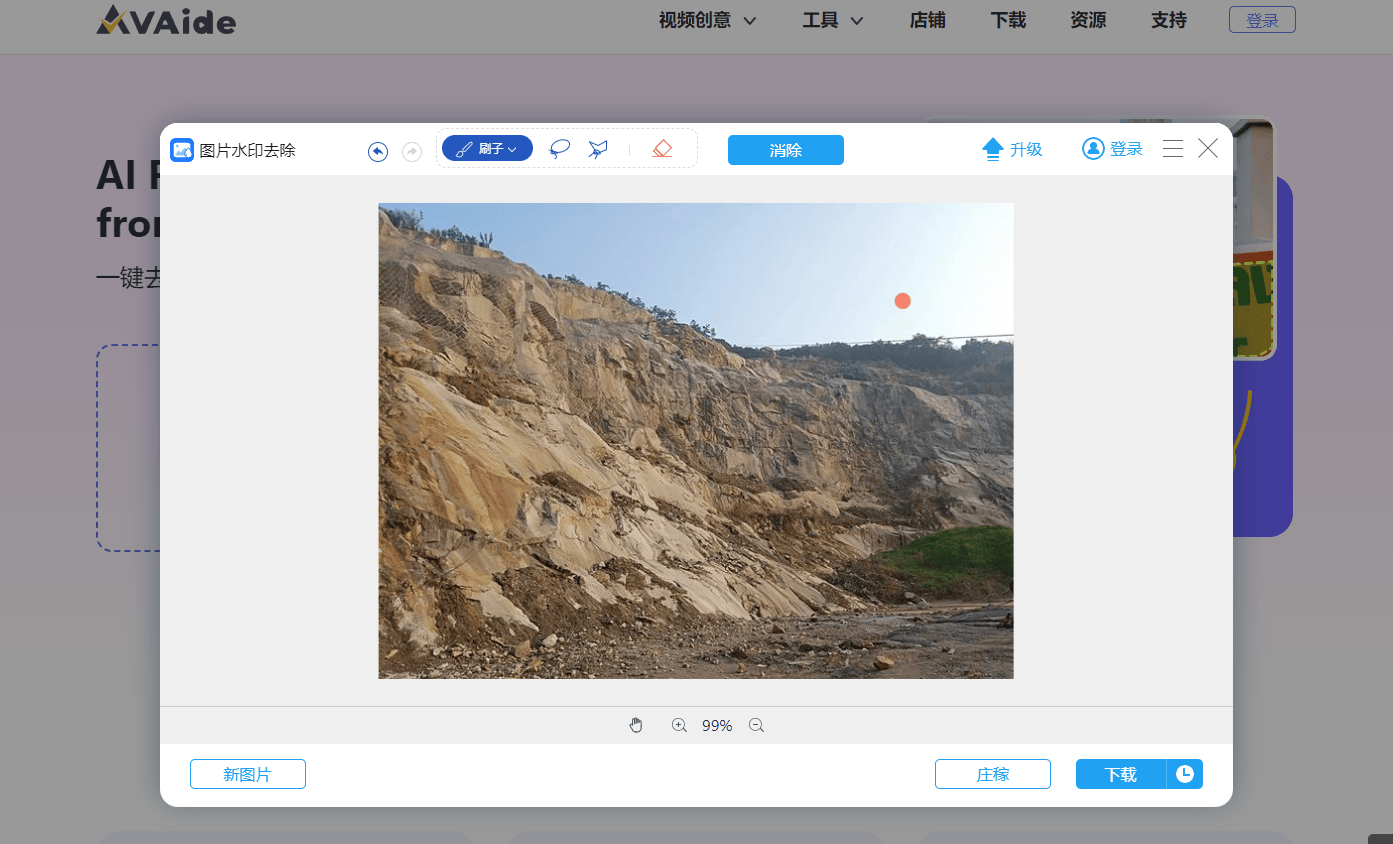Screen dimensions: 1393x844
Task: Activate the eraser tool
Action: point(661,148)
